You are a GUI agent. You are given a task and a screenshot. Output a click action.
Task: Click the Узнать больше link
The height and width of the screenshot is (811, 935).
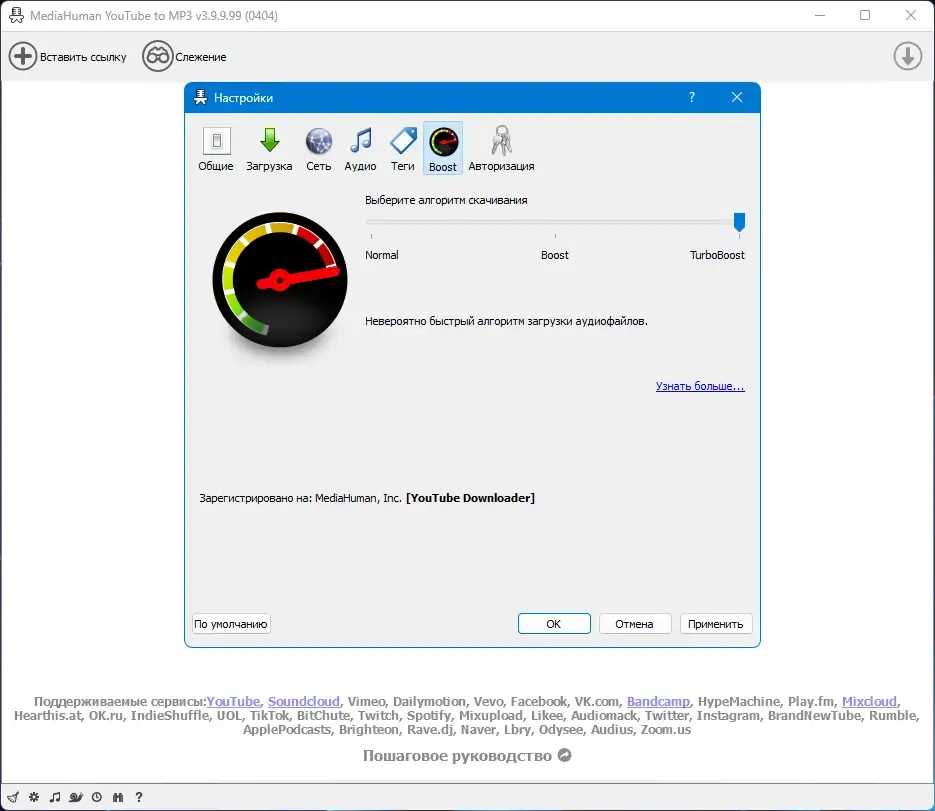click(700, 386)
